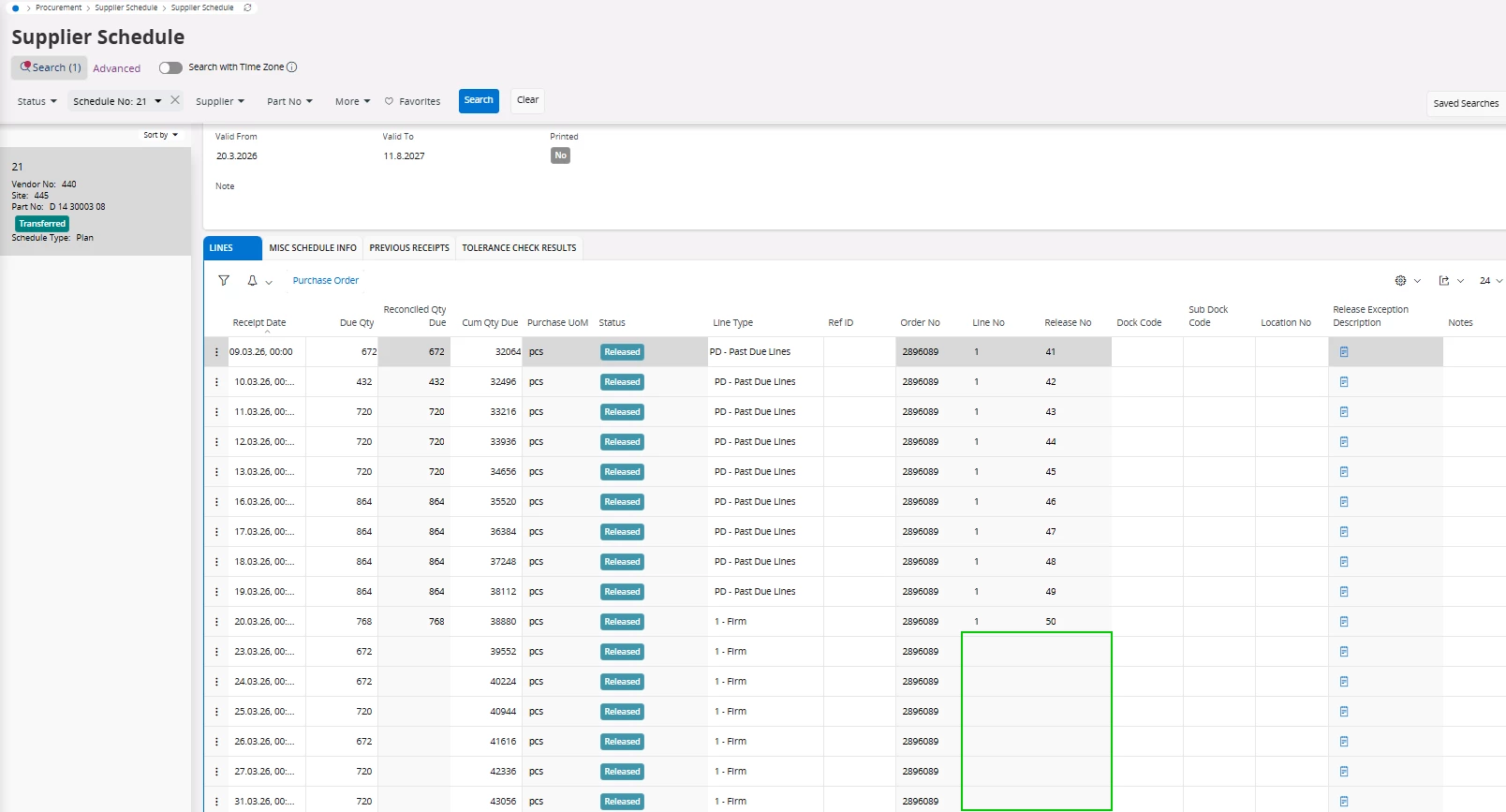
Task: Expand the Status filter dropdown
Action: [x=37, y=101]
